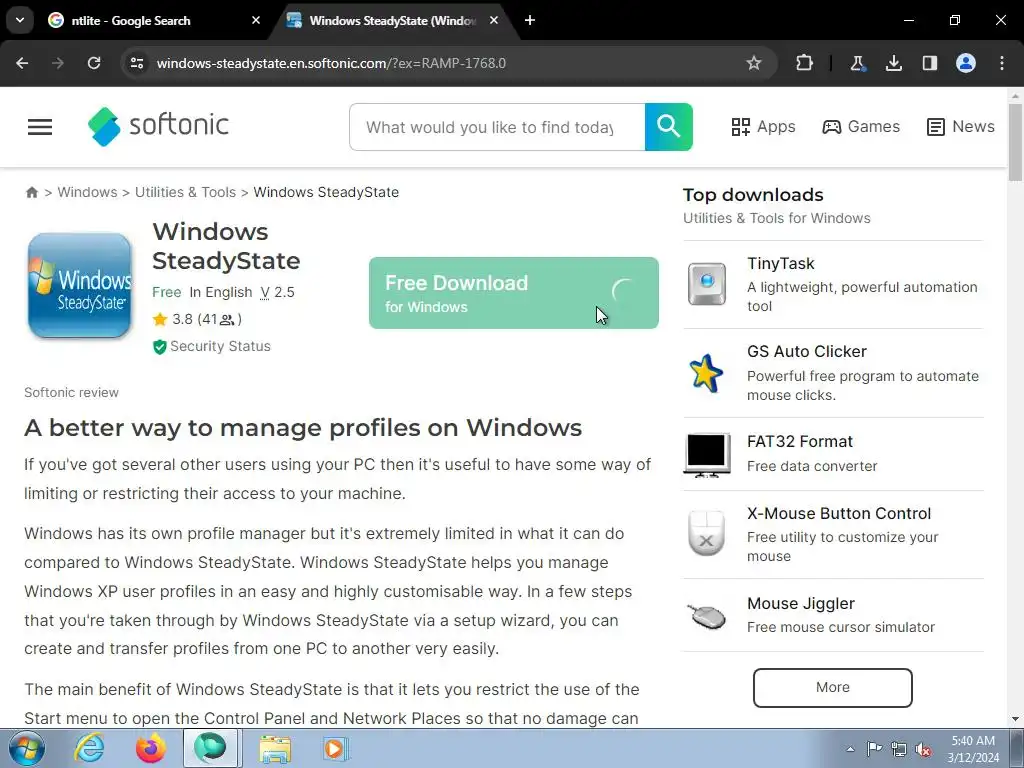This screenshot has width=1024, height=768.
Task: Bookmark this page with the star icon
Action: [754, 63]
